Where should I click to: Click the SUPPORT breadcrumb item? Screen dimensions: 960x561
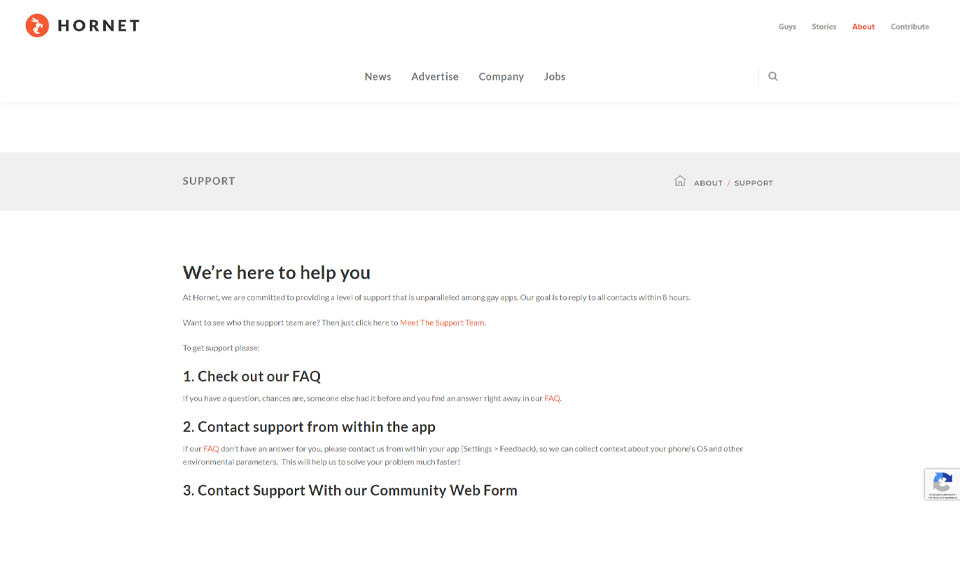753,183
